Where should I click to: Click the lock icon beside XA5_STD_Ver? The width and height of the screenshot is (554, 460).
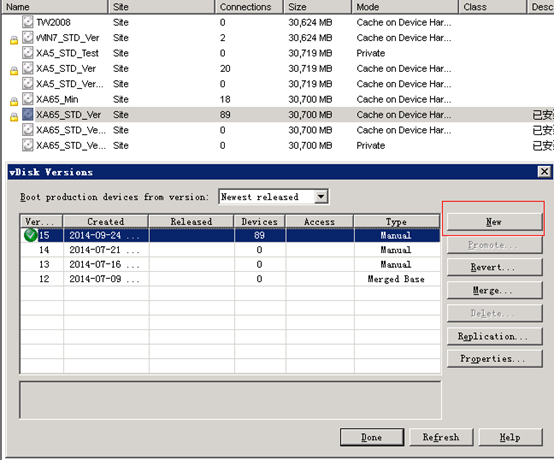(14, 71)
